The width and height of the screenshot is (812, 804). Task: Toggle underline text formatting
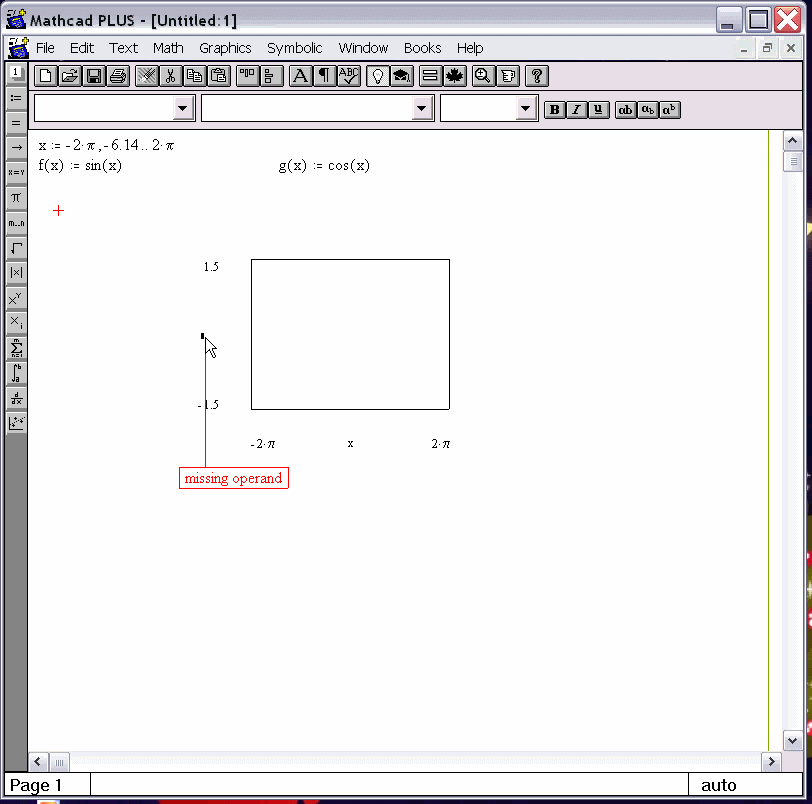tap(598, 110)
